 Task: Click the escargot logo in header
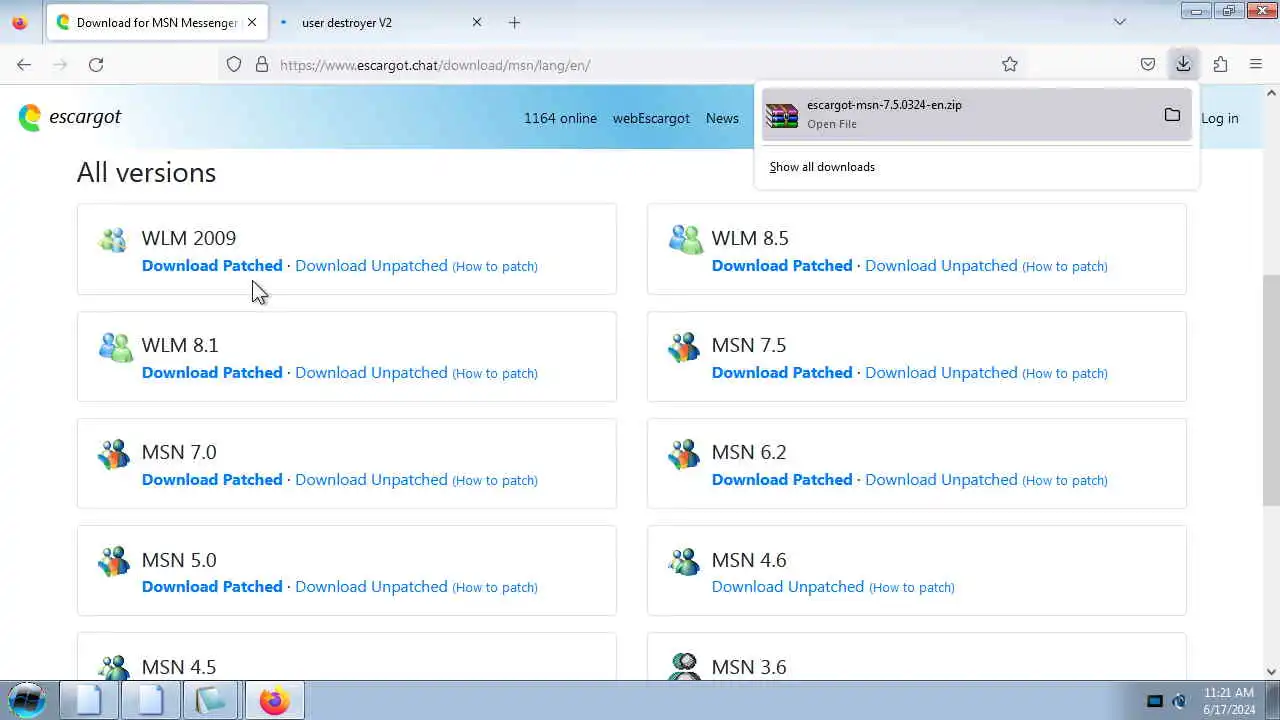tap(70, 117)
